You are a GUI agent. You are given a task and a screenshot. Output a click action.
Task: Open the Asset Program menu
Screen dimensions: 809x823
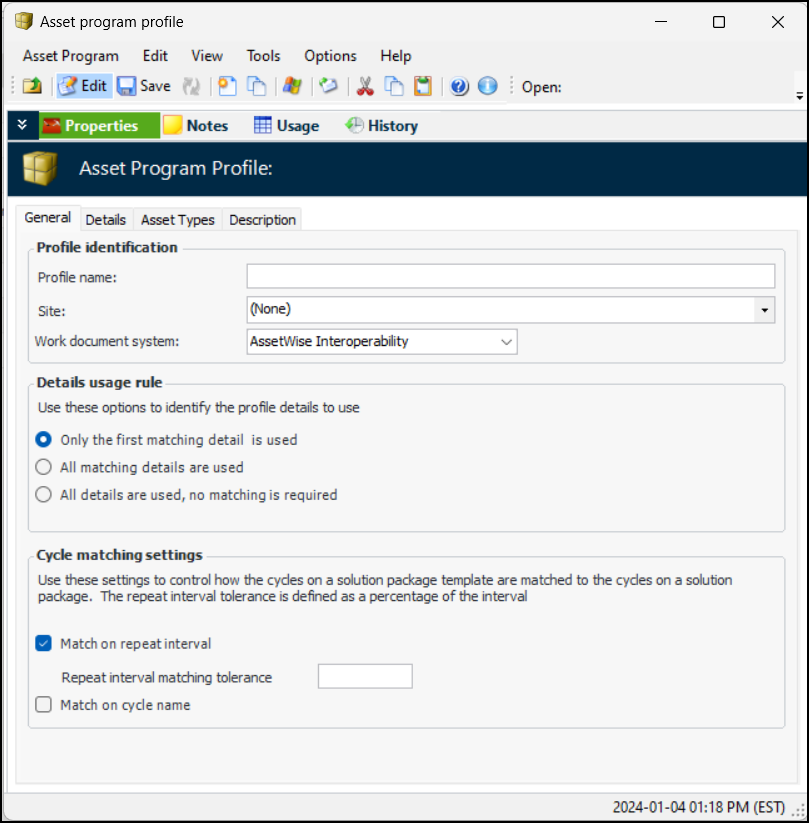pos(71,56)
